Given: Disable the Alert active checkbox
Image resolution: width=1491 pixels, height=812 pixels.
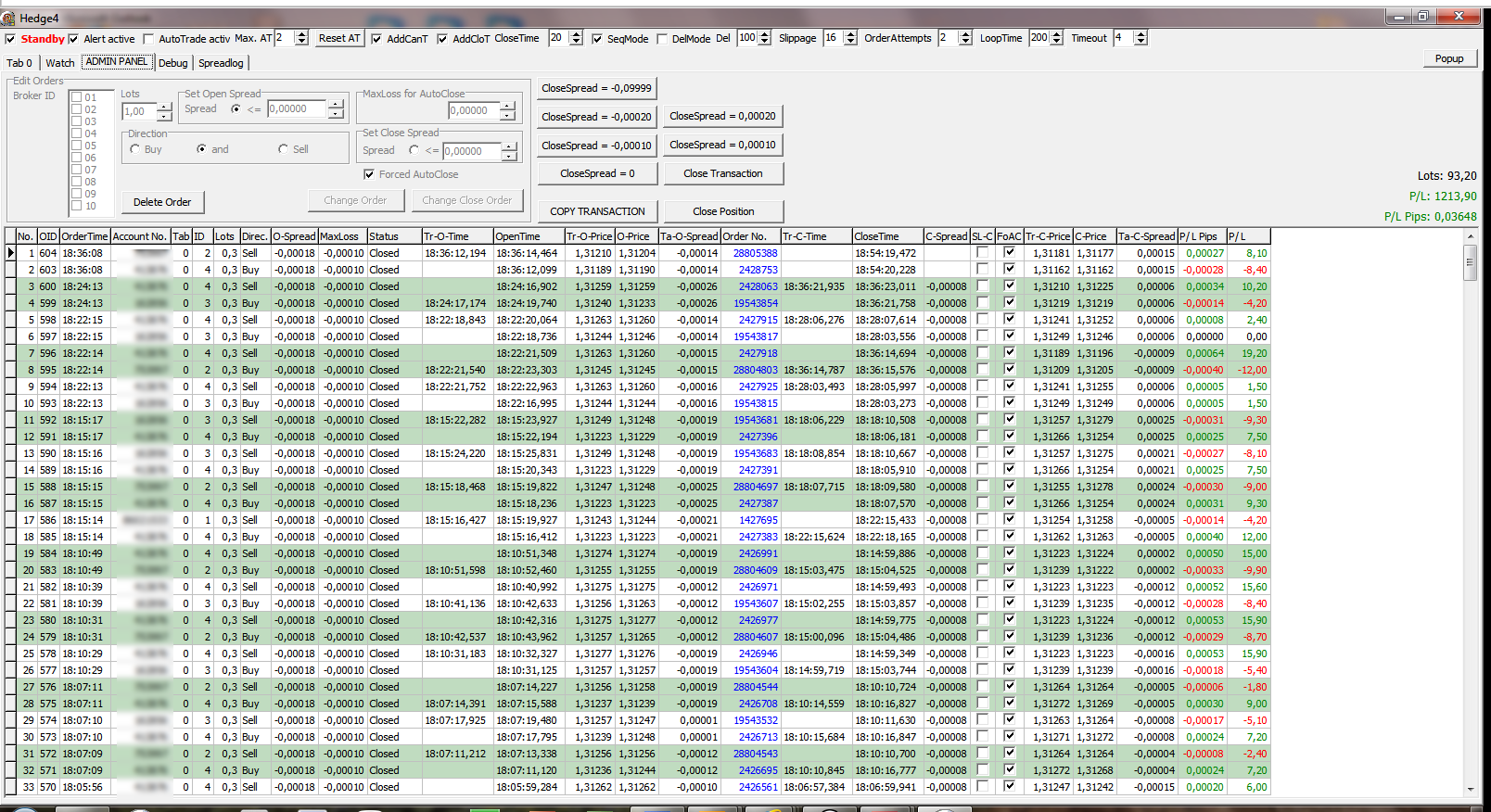Looking at the screenshot, I should click(73, 39).
